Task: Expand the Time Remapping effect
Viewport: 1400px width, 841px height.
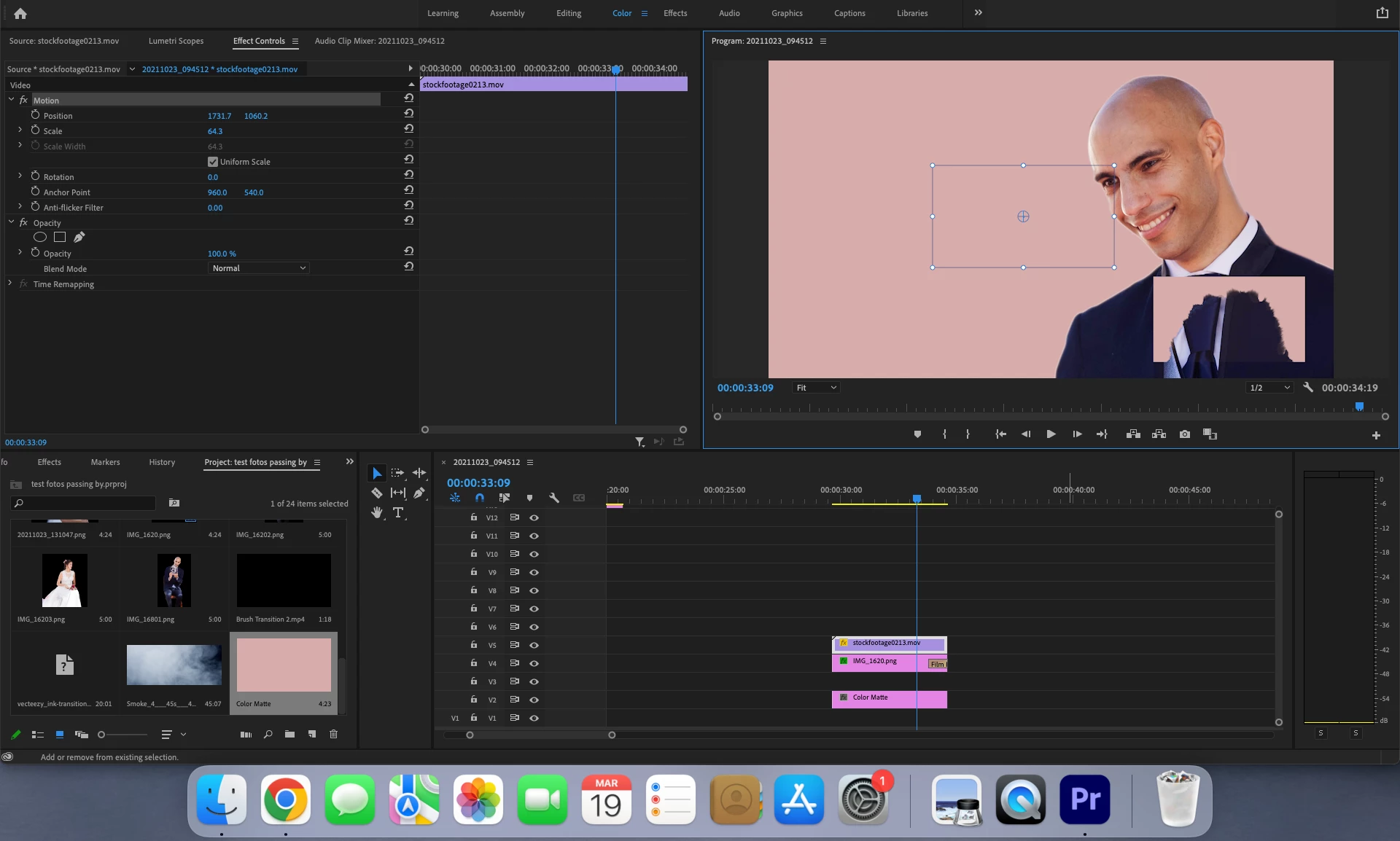Action: [9, 283]
